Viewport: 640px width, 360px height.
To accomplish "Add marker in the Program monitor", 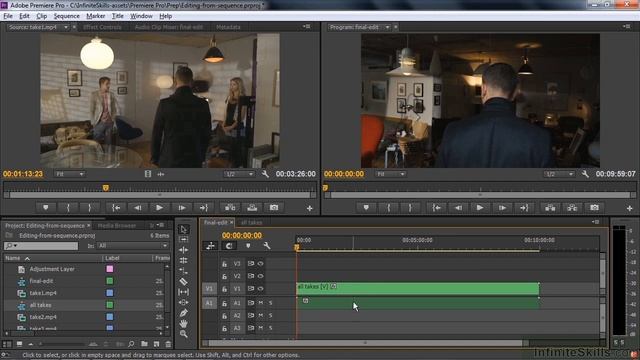I will [366, 208].
